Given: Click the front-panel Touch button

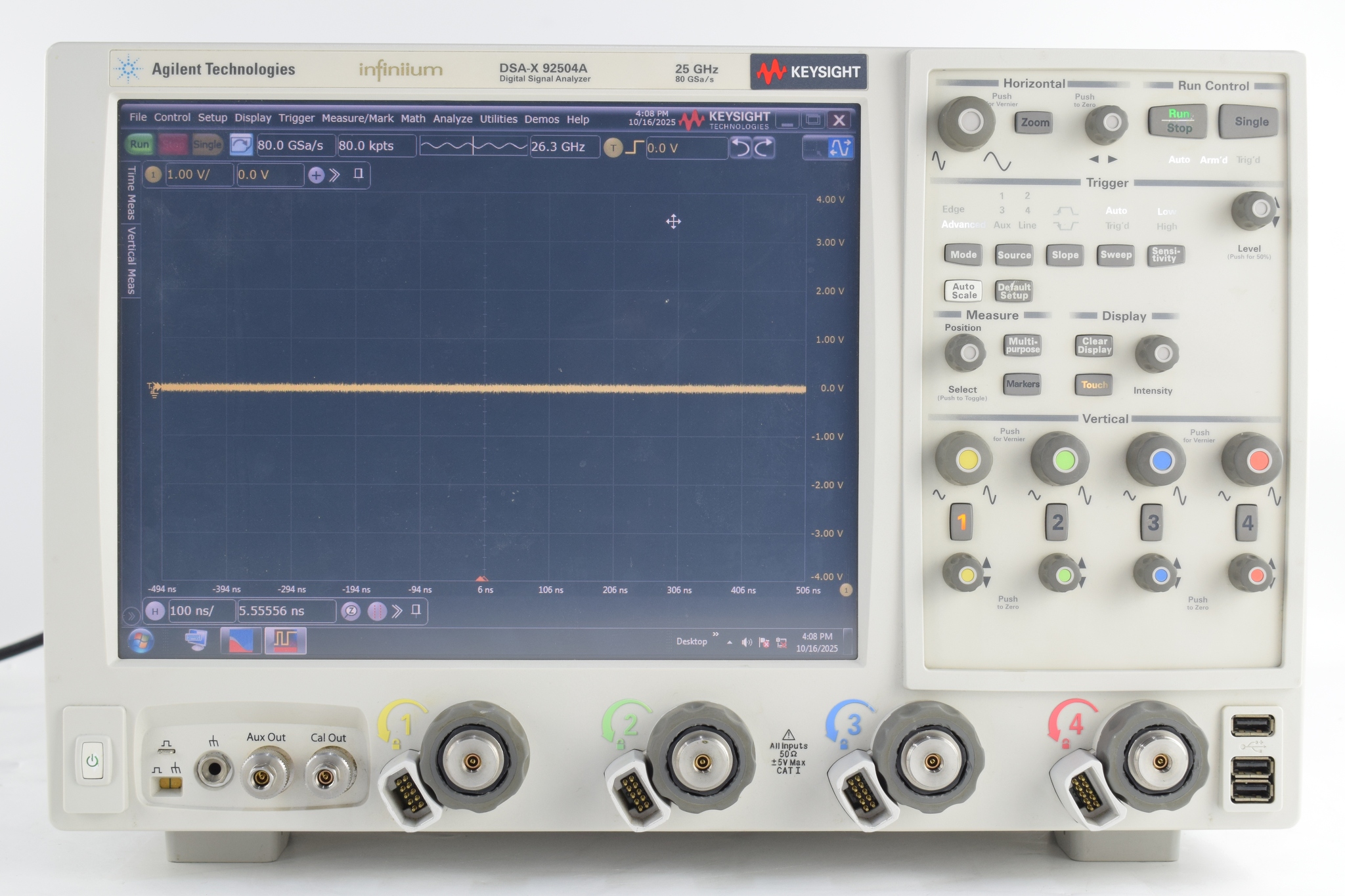Looking at the screenshot, I should [x=1093, y=385].
